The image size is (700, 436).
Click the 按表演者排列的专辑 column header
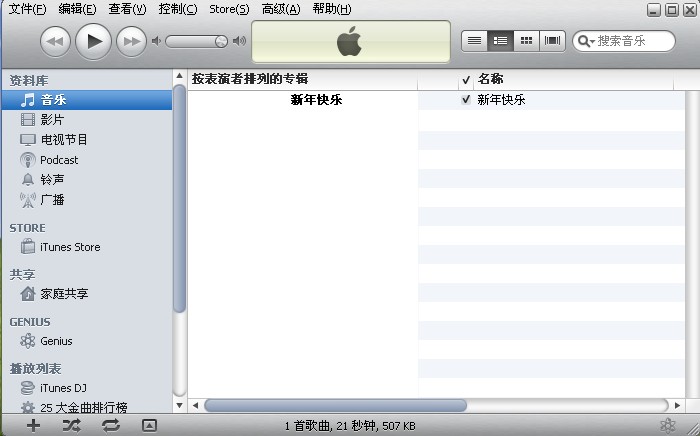[303, 80]
